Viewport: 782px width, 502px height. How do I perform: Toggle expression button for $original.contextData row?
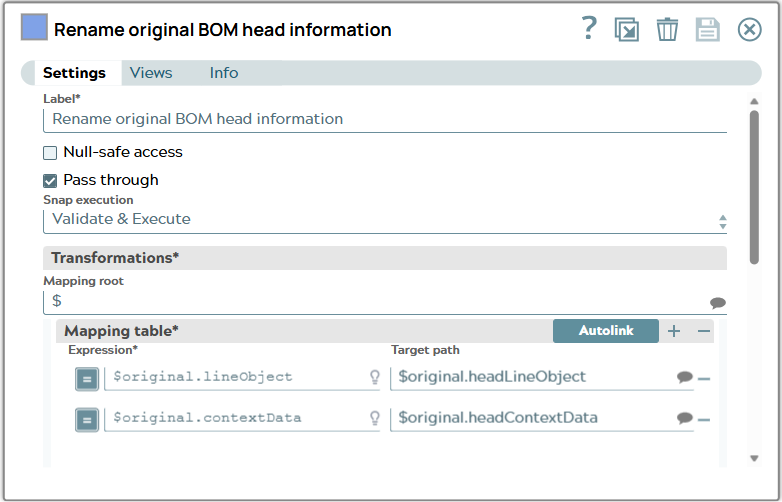(87, 420)
